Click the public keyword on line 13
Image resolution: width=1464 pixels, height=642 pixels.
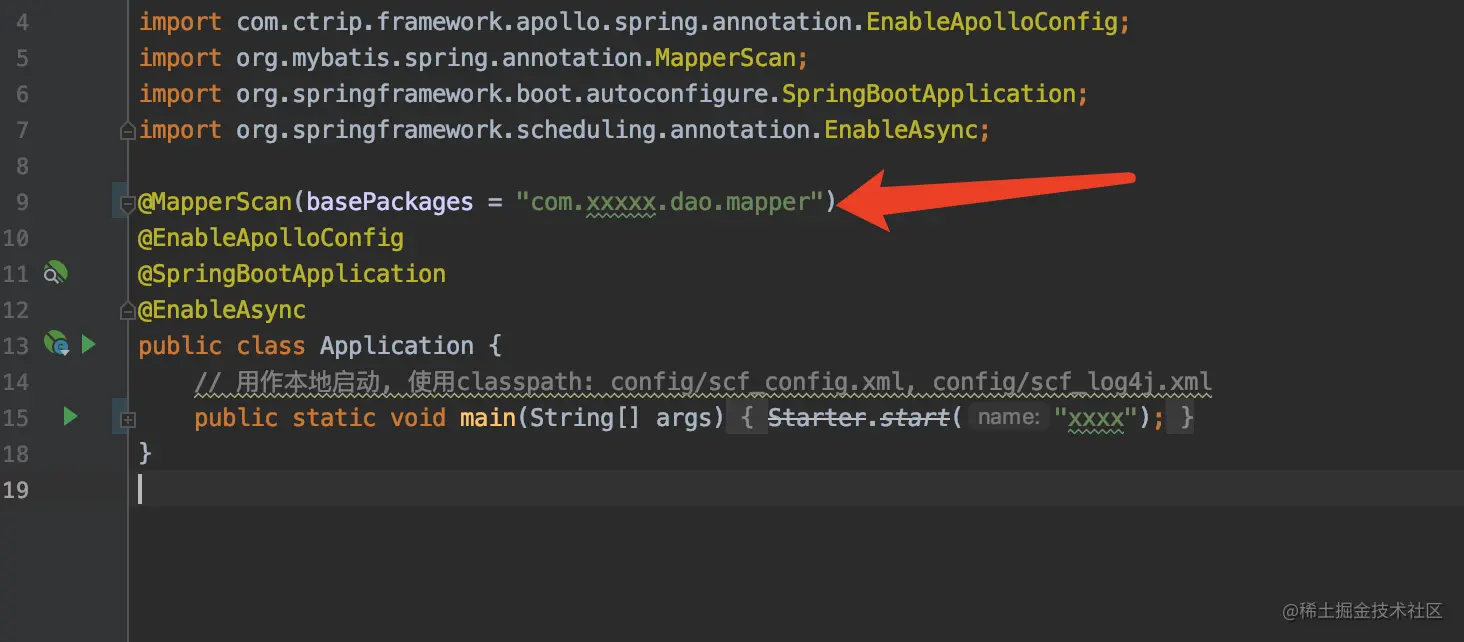click(x=180, y=346)
